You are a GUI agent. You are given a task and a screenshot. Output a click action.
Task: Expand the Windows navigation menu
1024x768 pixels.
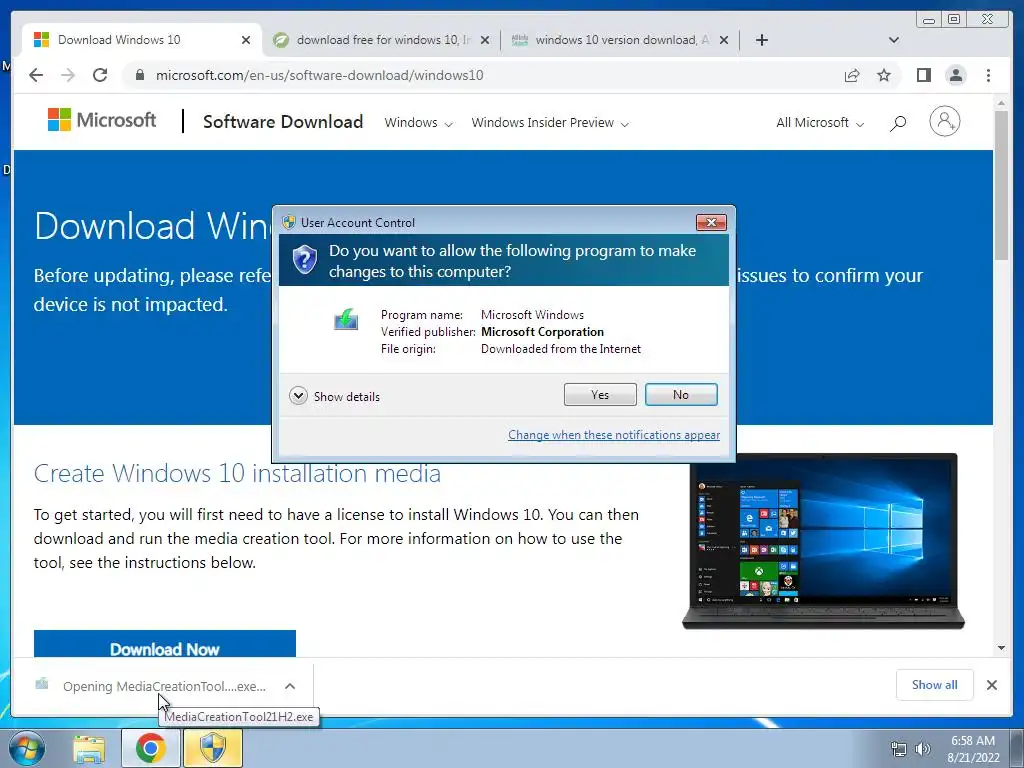point(418,123)
